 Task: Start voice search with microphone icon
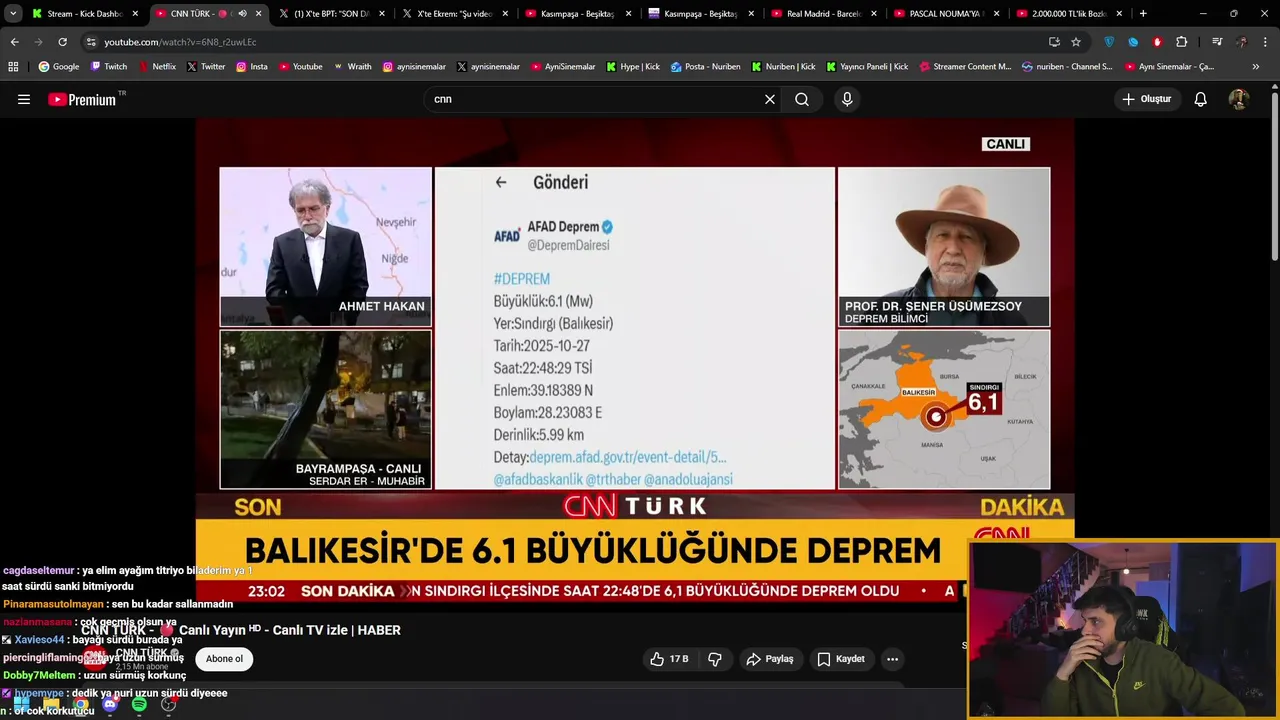coord(847,99)
